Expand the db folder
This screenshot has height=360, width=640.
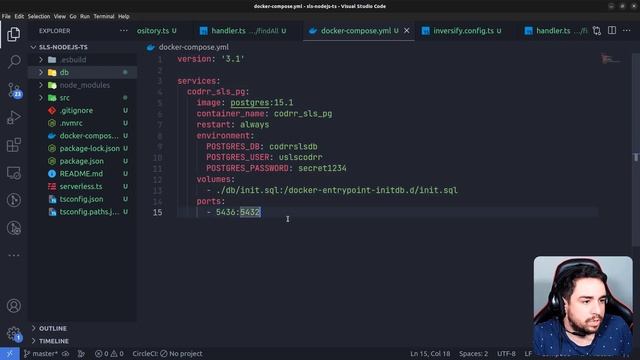pos(41,73)
